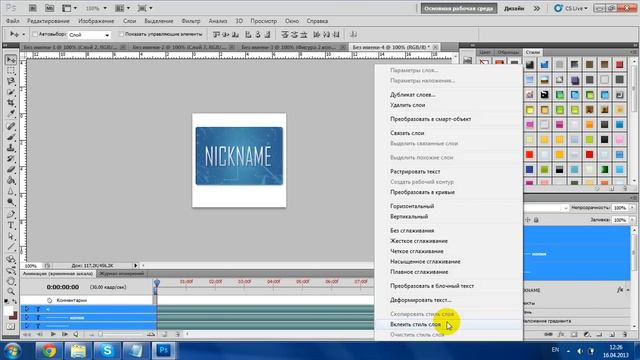This screenshot has width=640, height=360.
Task: Choose Дубликат слоев in context menu
Action: (413, 94)
